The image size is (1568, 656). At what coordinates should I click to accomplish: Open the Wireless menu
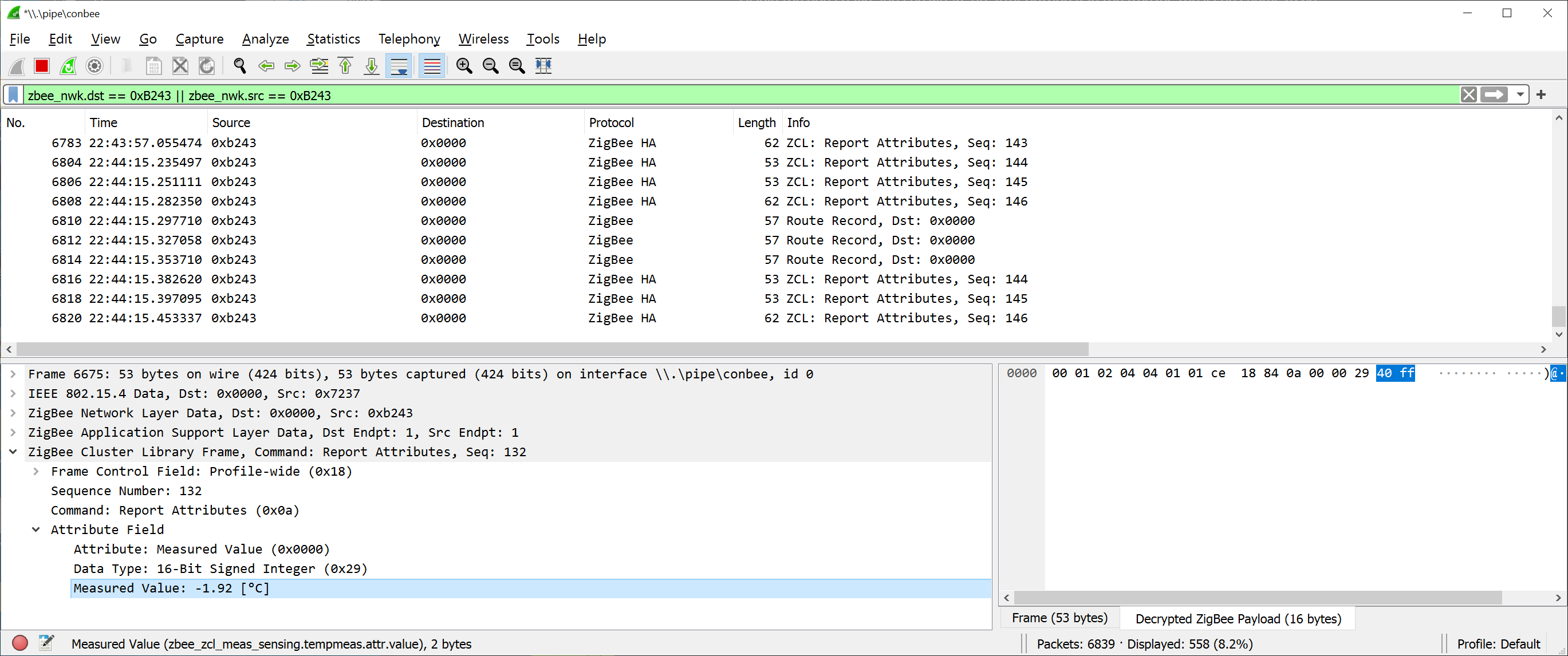(x=483, y=39)
